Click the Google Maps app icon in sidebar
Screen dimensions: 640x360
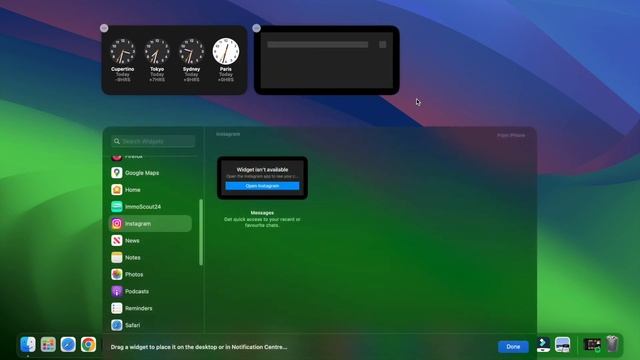[x=117, y=173]
